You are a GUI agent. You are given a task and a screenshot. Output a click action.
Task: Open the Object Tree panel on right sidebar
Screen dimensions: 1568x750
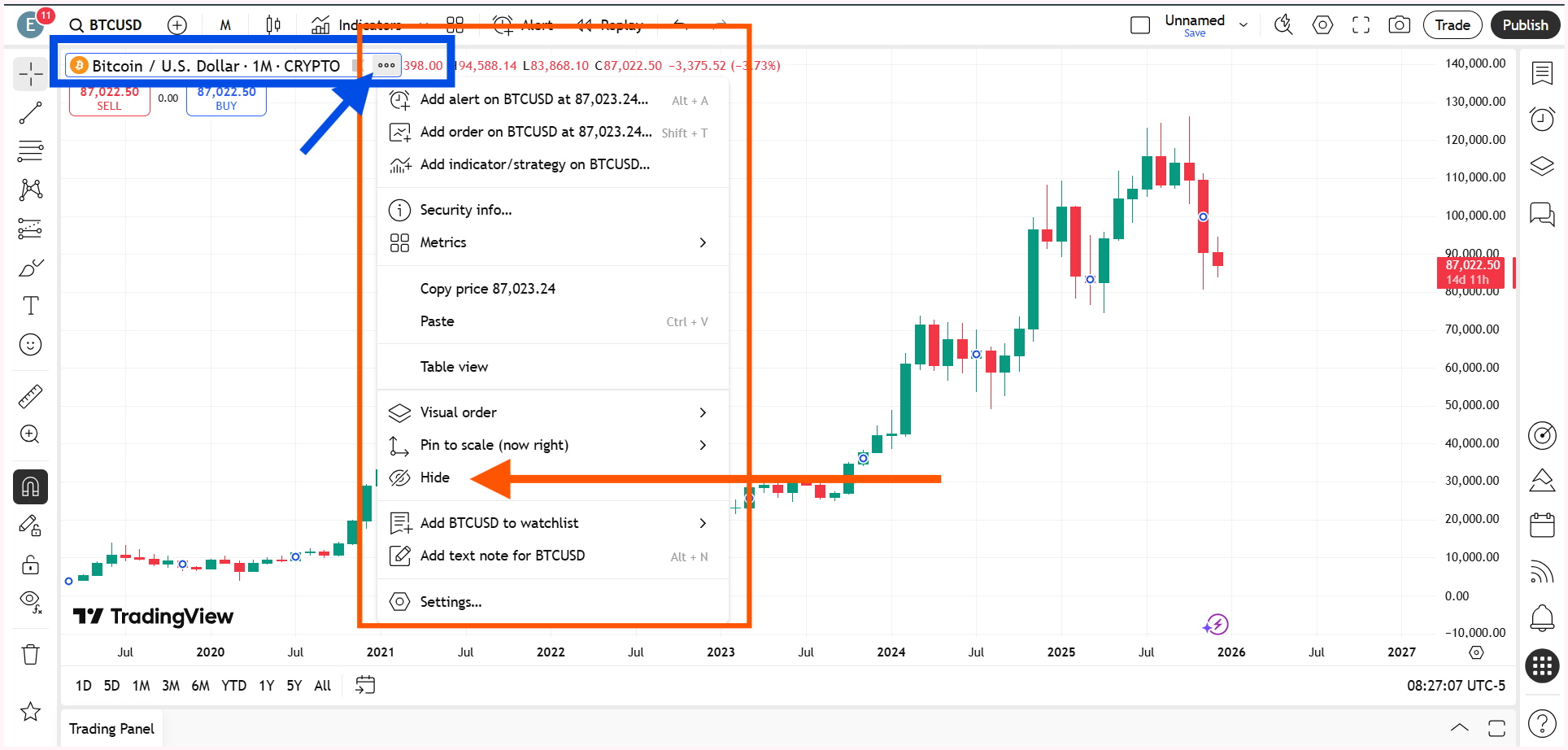click(x=1542, y=166)
